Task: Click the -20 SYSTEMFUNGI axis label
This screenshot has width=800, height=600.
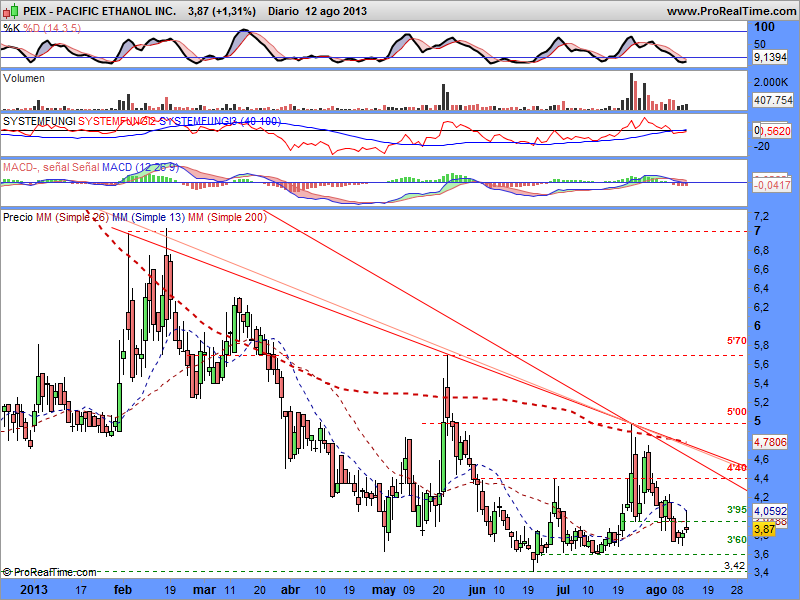Action: pos(762,146)
